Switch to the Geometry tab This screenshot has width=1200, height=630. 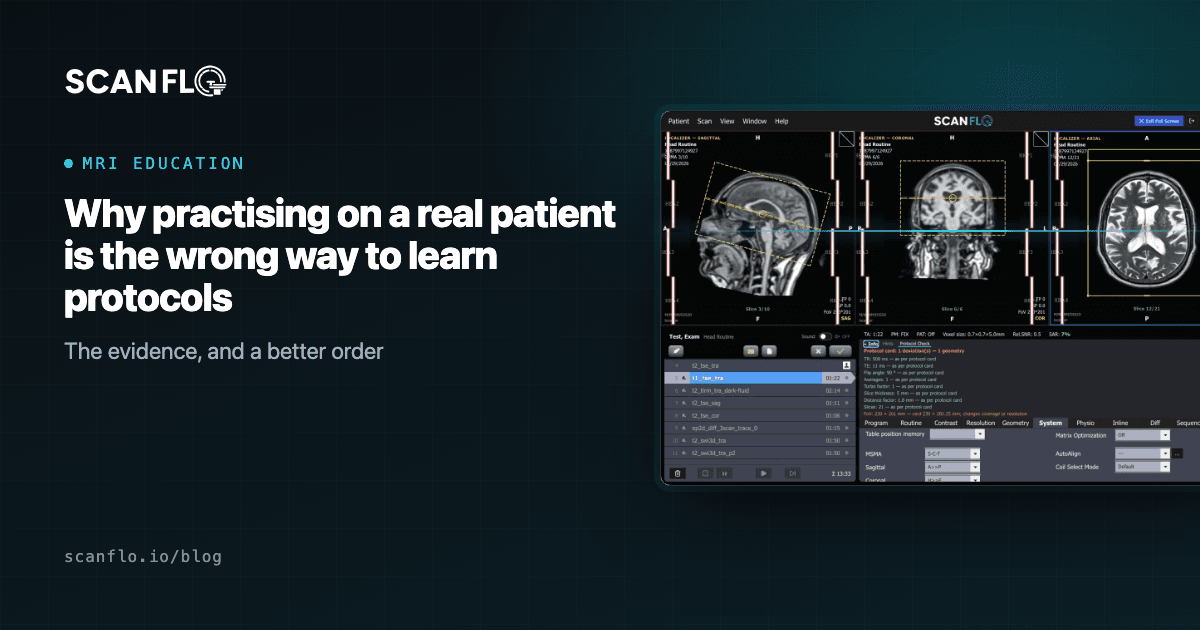click(1015, 423)
